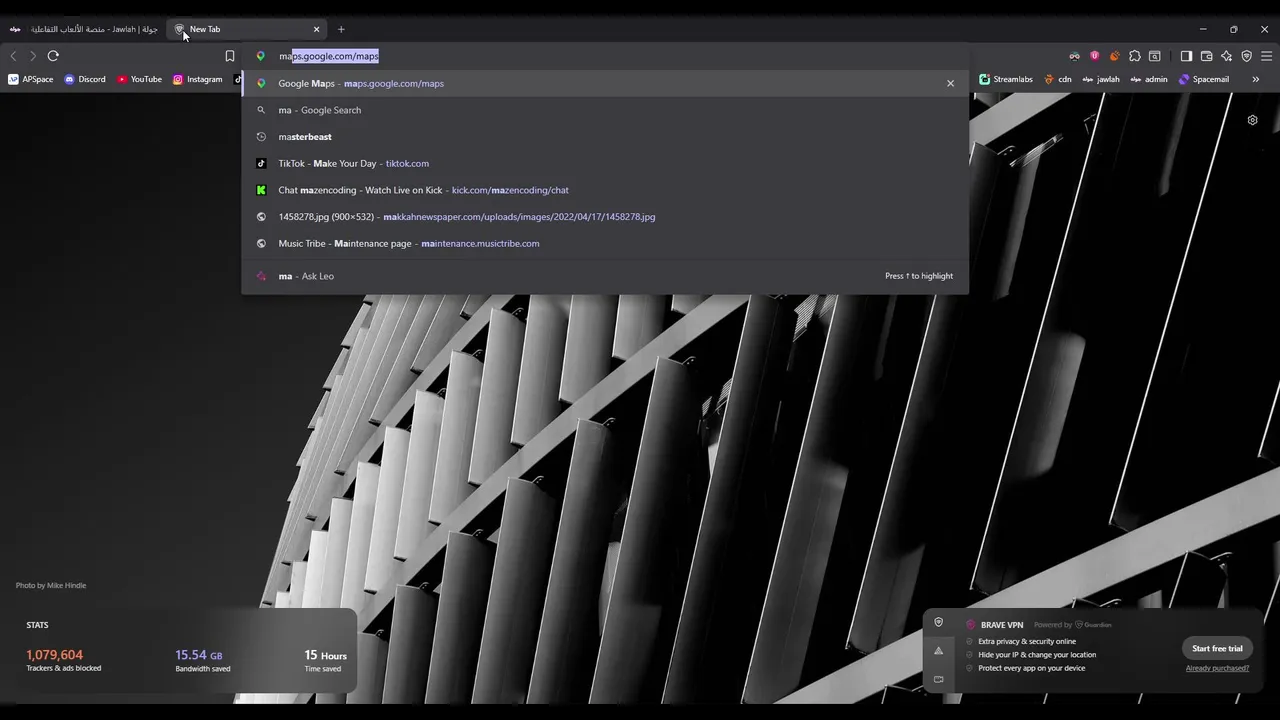Viewport: 1280px width, 720px height.
Task: Select Music Tribe Maintenance page suggestion
Action: point(604,243)
